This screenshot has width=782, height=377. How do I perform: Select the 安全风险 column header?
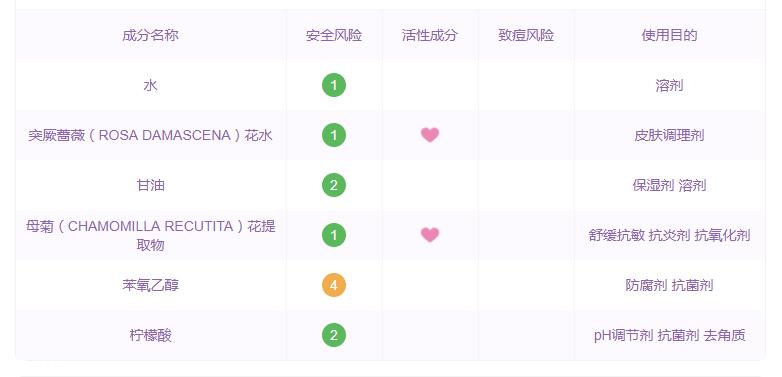point(334,35)
